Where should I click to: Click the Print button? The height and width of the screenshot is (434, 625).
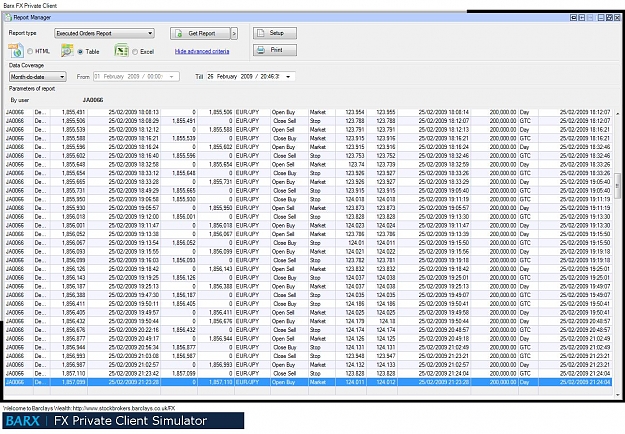[x=275, y=50]
